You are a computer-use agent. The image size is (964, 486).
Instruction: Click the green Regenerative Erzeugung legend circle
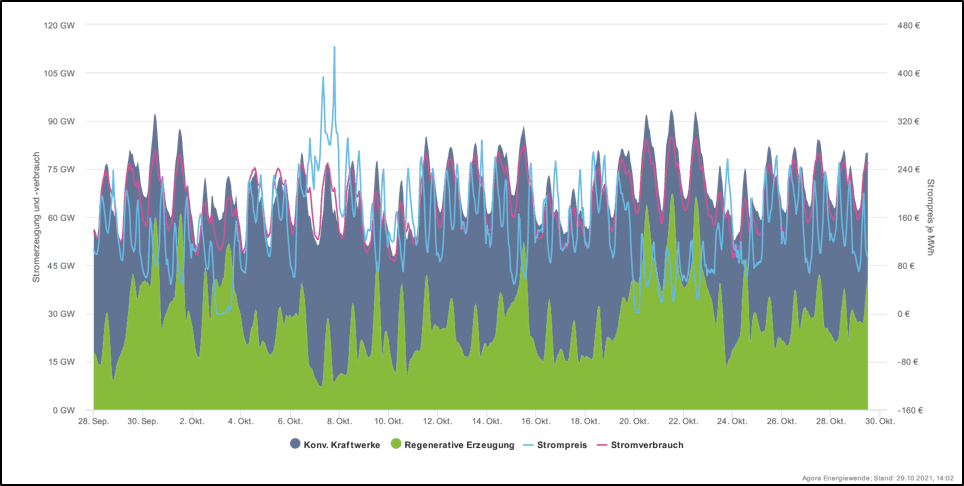coord(396,444)
